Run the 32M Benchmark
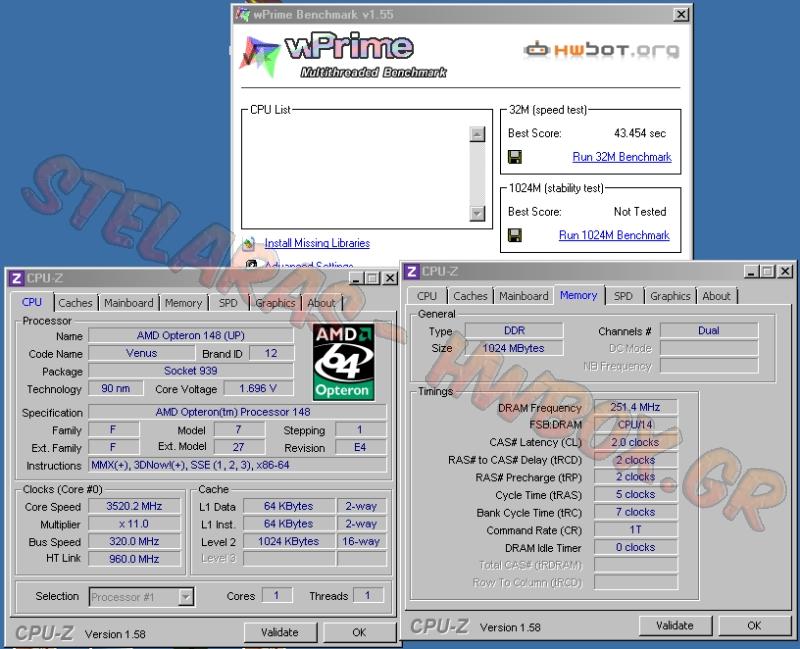 pos(622,157)
